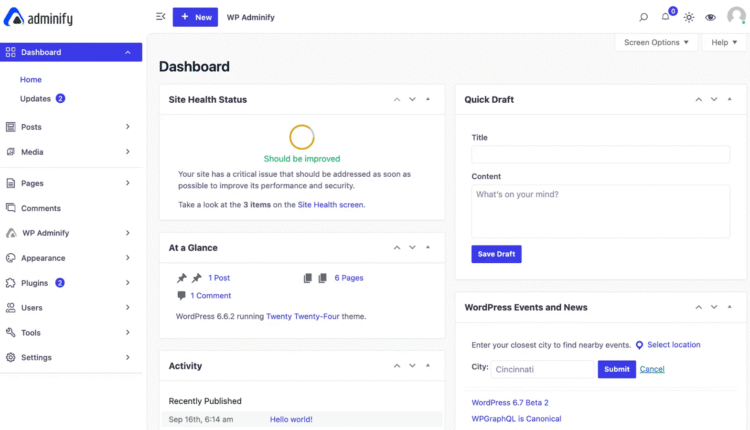
Task: Open the search icon in top bar
Action: tap(643, 17)
